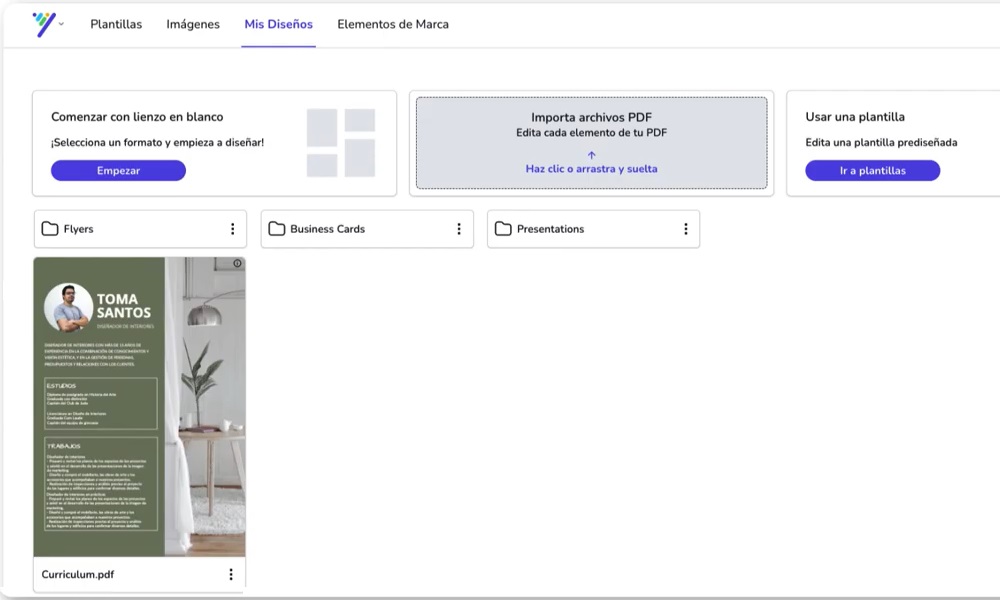The width and height of the screenshot is (1000, 600).
Task: Expand the chevron next to the logo
Action: click(x=63, y=25)
